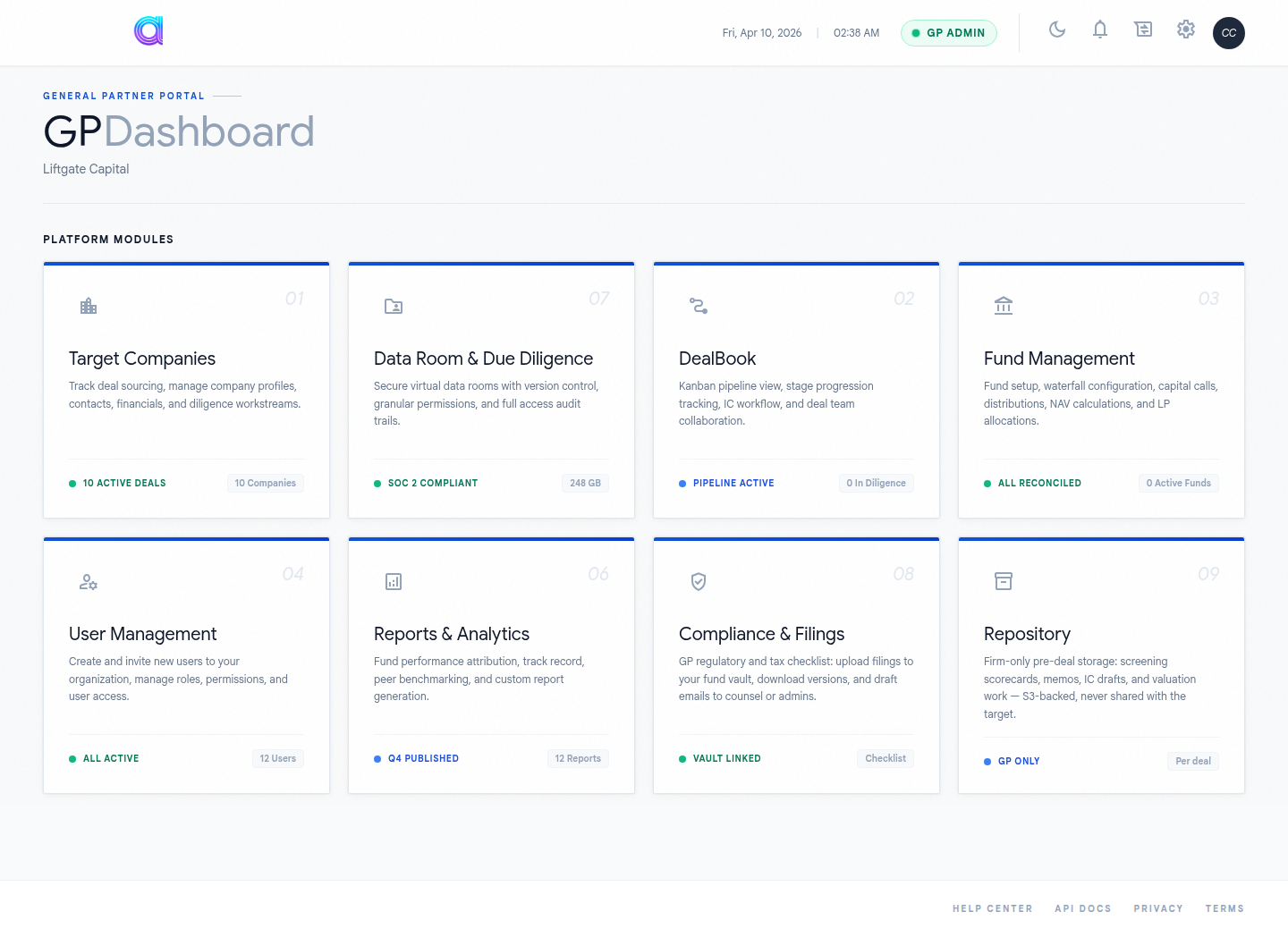Click the VAULT LINKED status
This screenshot has width=1288, height=937.
tap(720, 758)
